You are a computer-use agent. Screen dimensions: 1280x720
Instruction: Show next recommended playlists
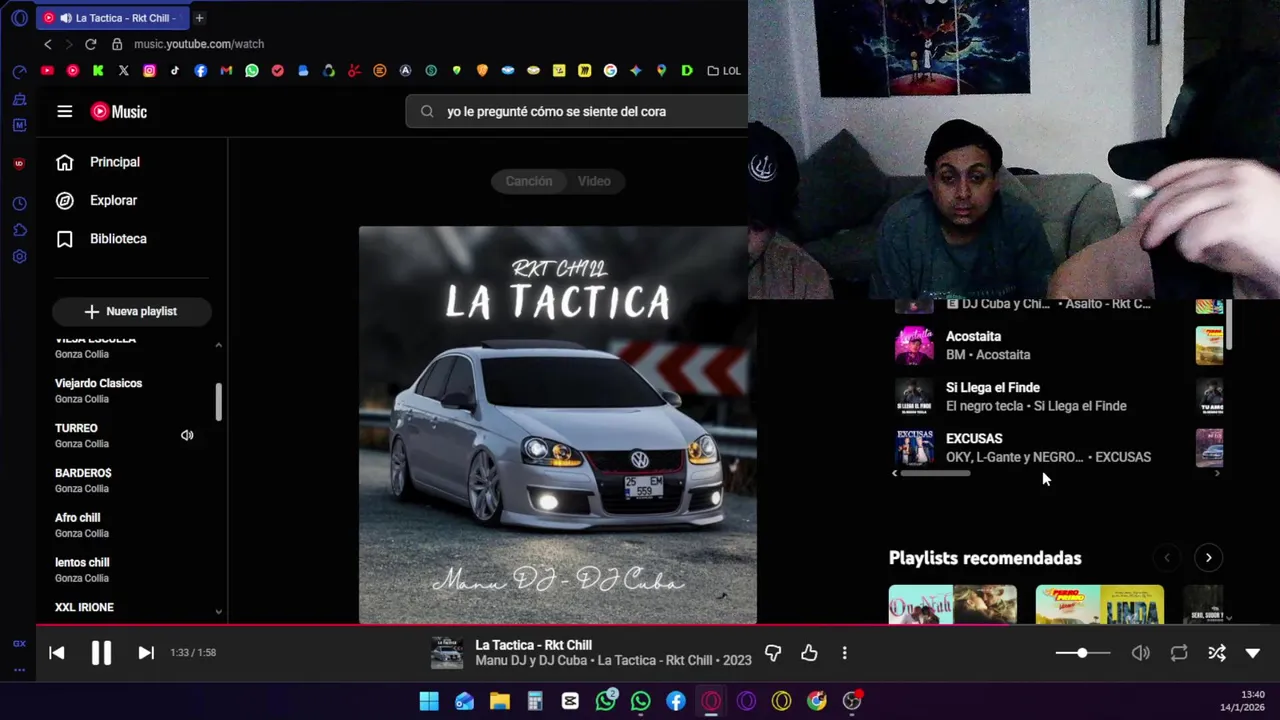pos(1208,558)
